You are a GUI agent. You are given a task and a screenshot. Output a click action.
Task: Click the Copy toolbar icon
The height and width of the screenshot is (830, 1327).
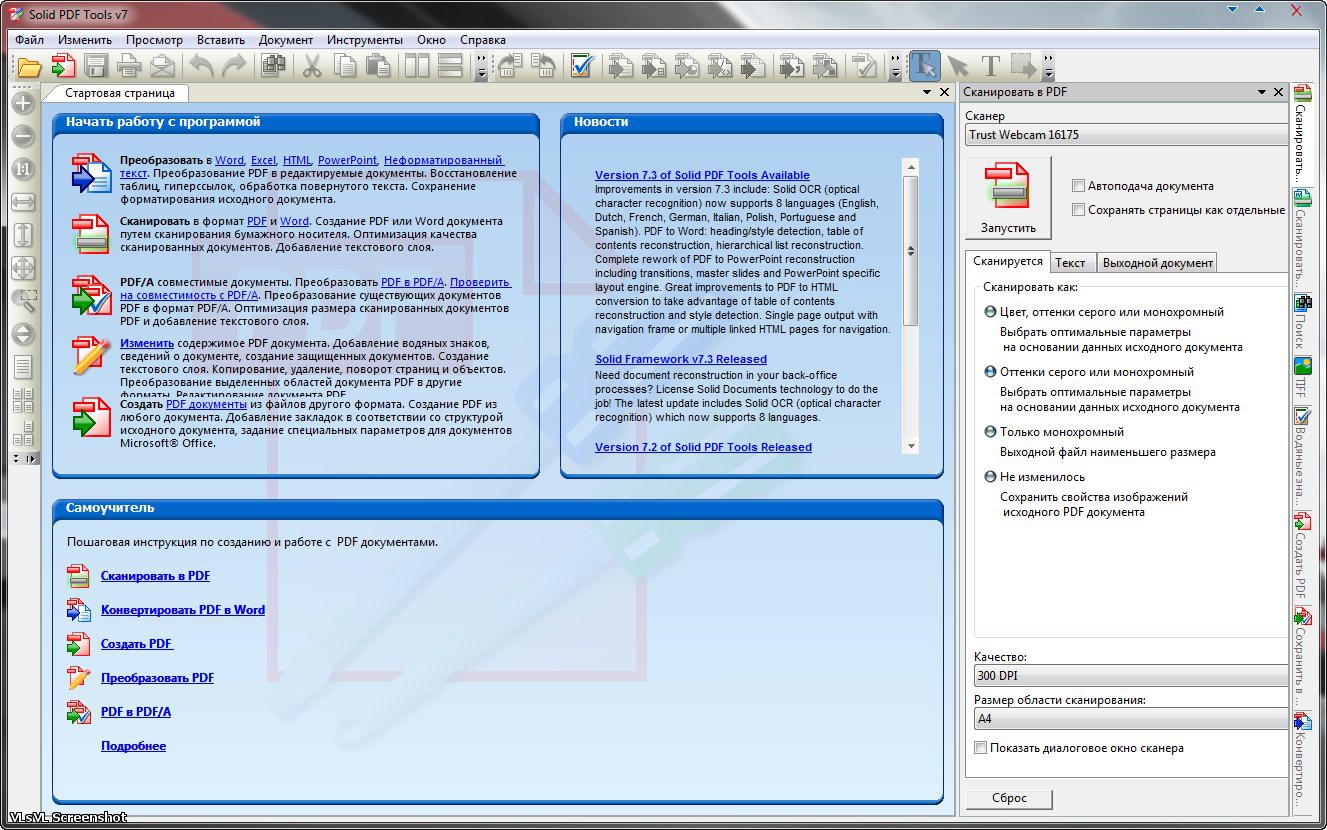(345, 66)
